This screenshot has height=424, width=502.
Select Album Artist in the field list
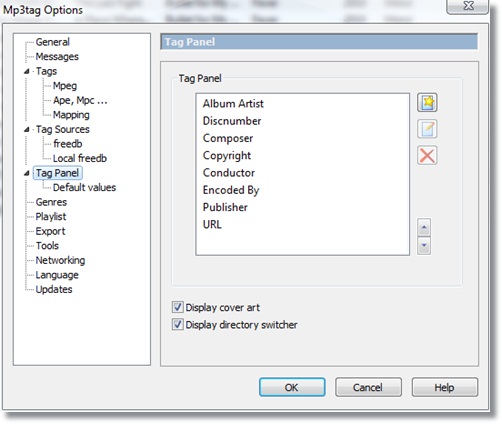233,104
